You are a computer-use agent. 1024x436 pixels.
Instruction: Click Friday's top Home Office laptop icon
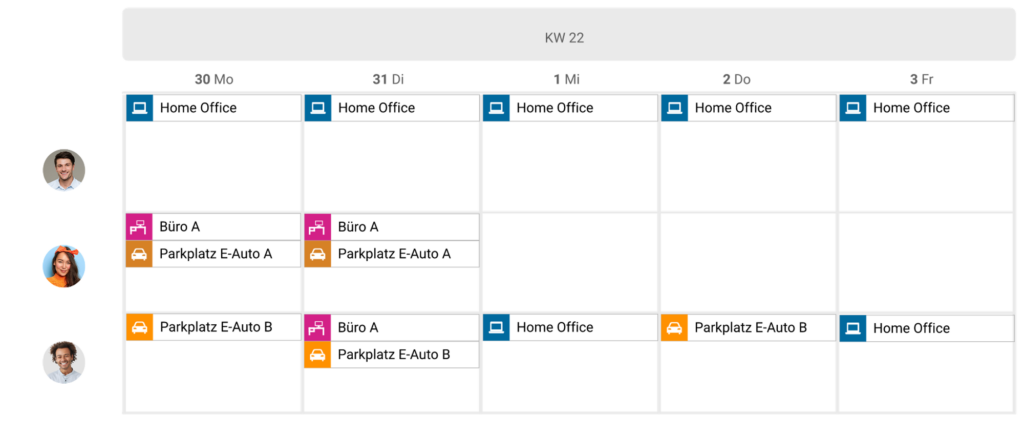coord(852,108)
